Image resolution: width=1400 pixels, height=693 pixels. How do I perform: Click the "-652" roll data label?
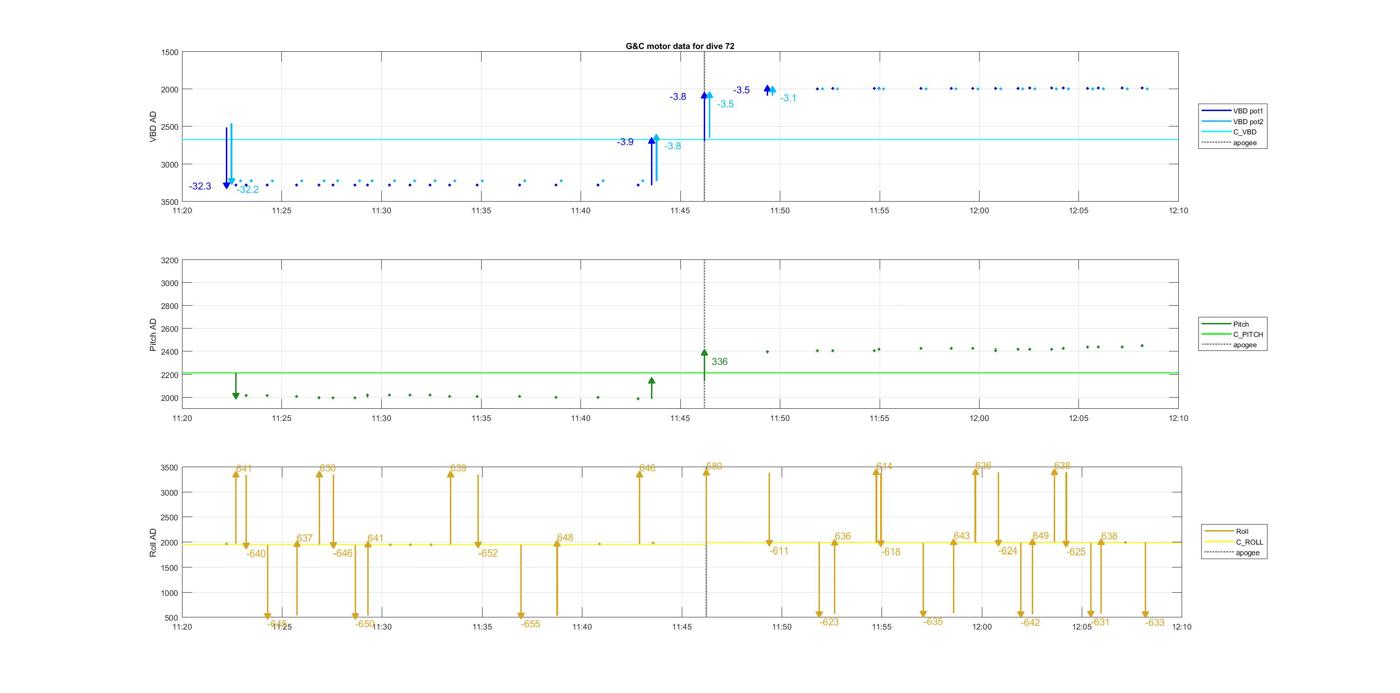pos(488,554)
